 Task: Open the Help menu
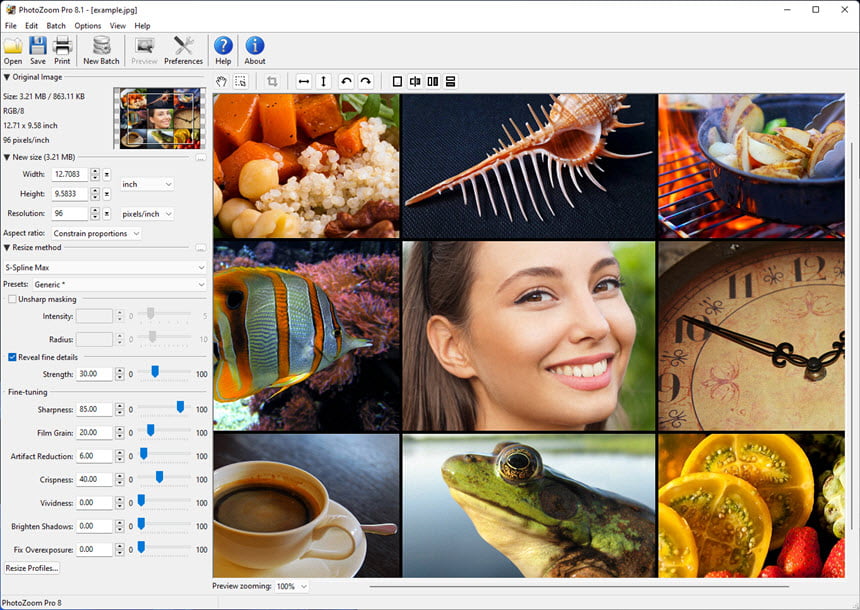(142, 26)
